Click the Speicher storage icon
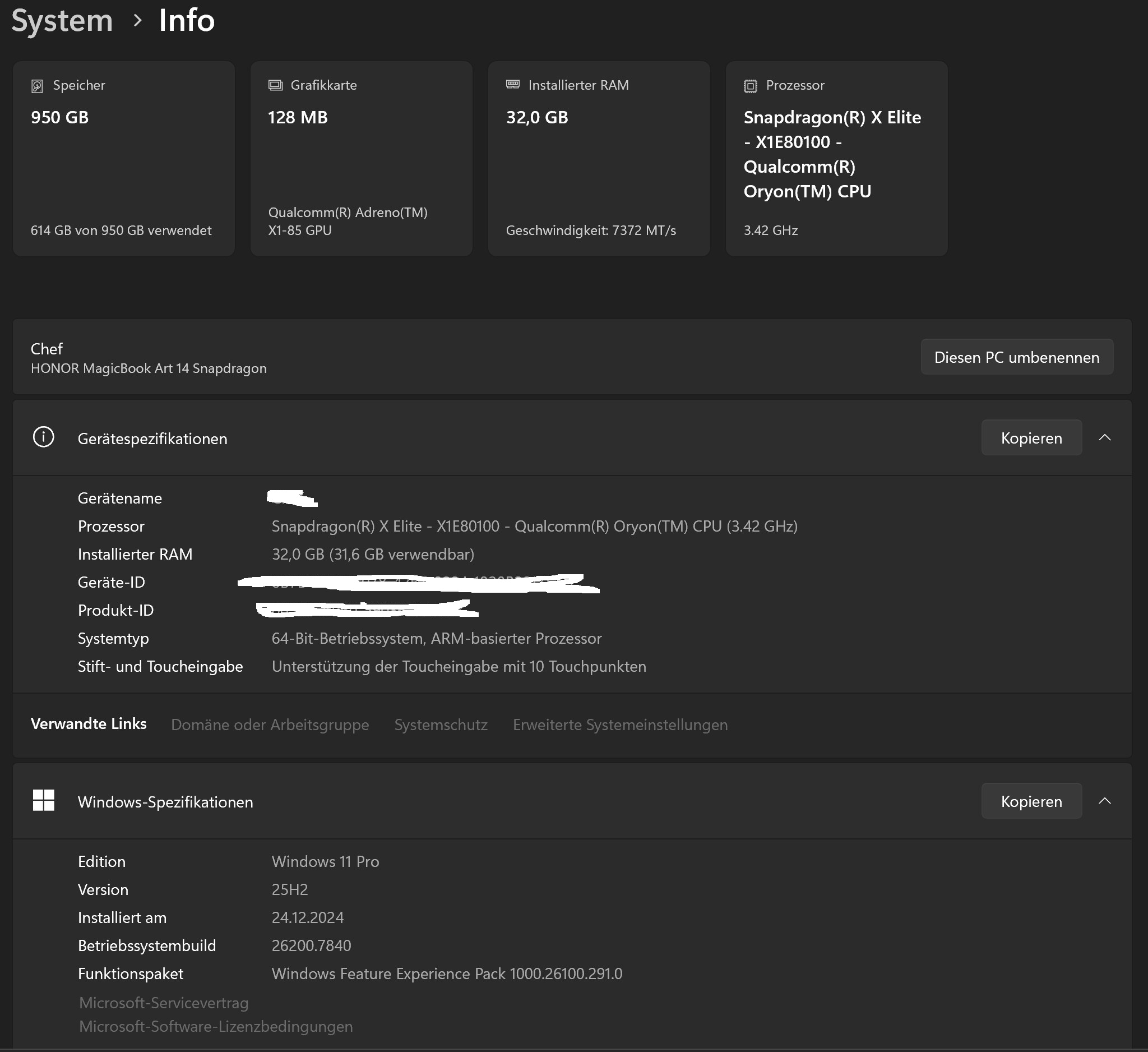 click(37, 86)
